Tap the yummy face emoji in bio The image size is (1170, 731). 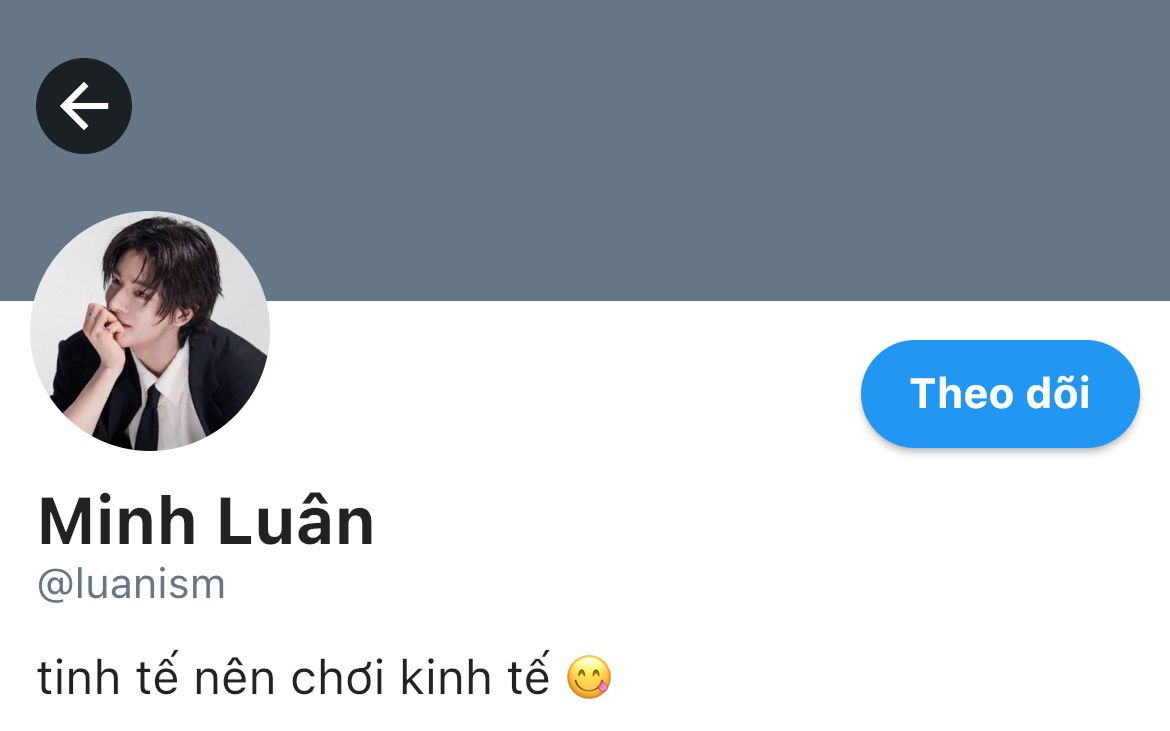click(x=589, y=677)
